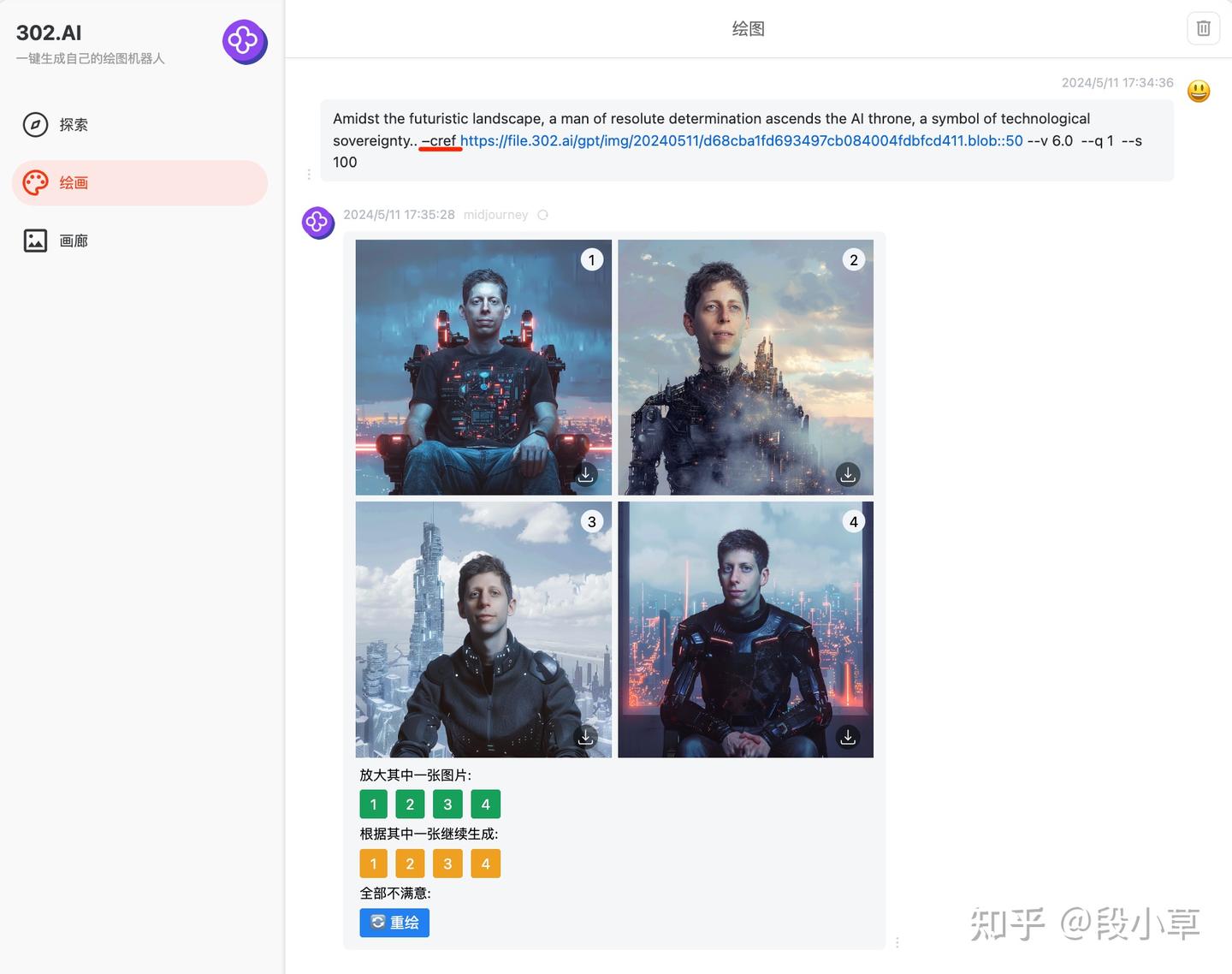Download generated image 2
Viewport: 1232px width, 974px height.
(x=848, y=474)
